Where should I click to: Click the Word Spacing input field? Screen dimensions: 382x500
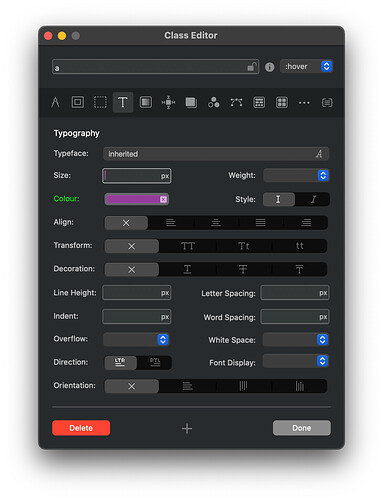pyautogui.click(x=295, y=317)
